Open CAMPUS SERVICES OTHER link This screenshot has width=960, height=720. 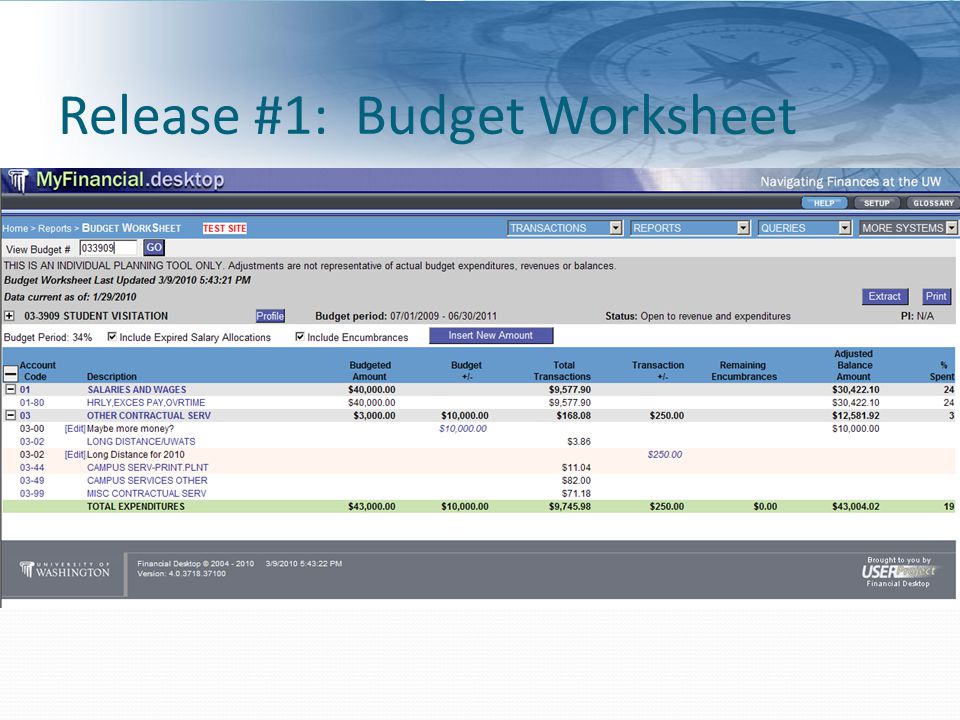pyautogui.click(x=147, y=481)
